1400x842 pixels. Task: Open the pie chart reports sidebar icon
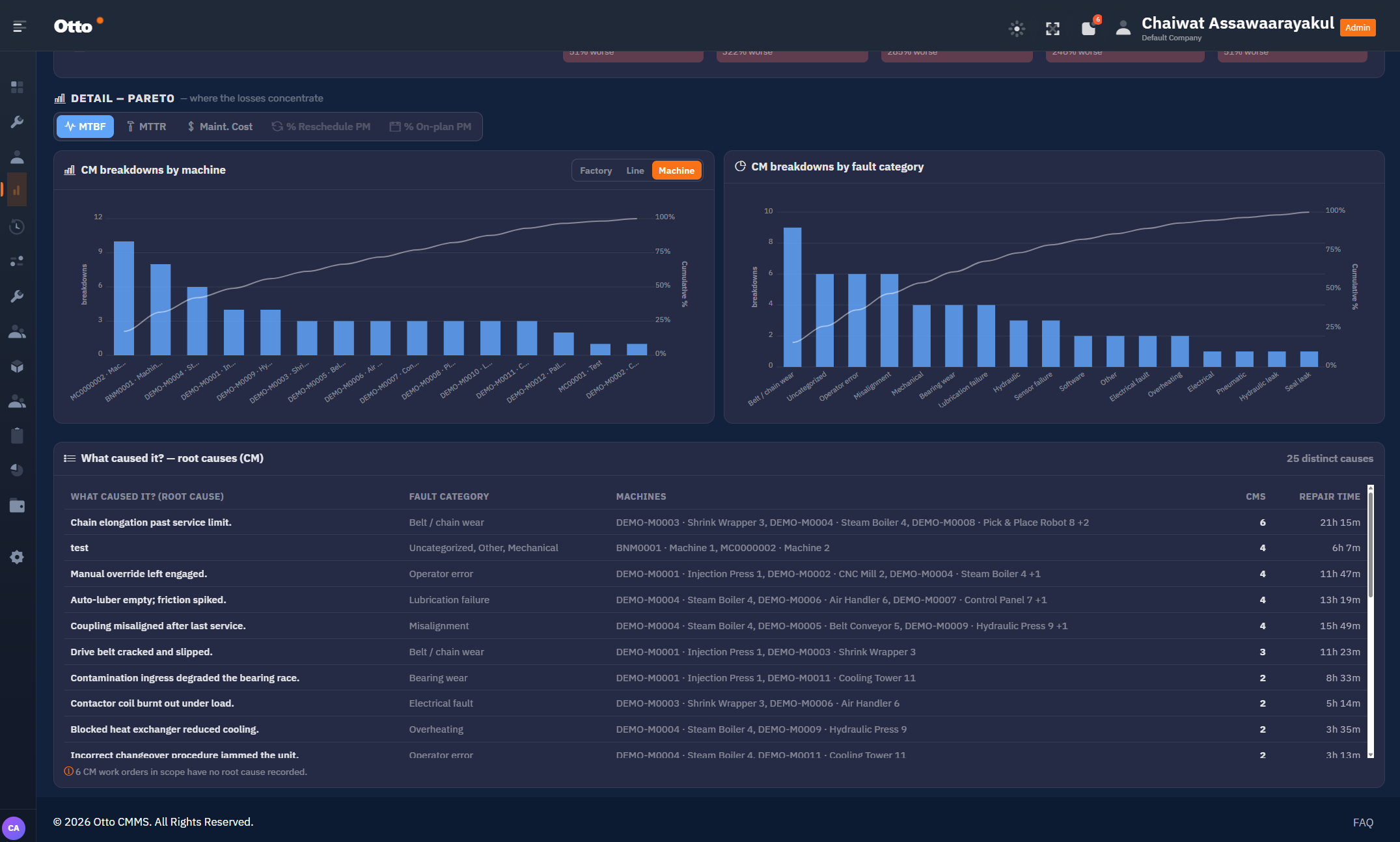(x=18, y=470)
